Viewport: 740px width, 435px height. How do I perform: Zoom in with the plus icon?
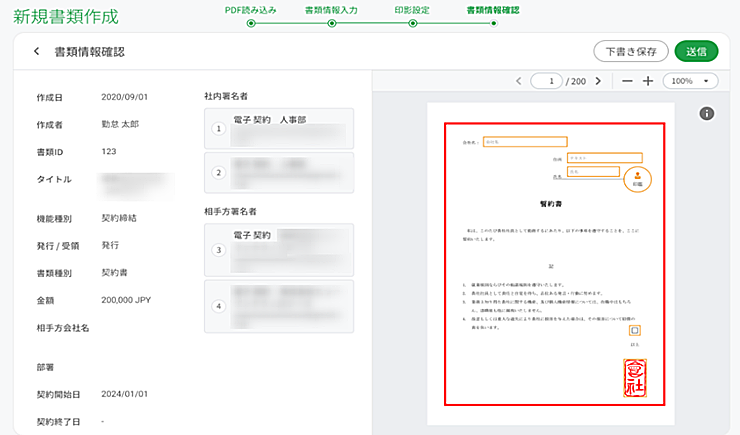648,81
